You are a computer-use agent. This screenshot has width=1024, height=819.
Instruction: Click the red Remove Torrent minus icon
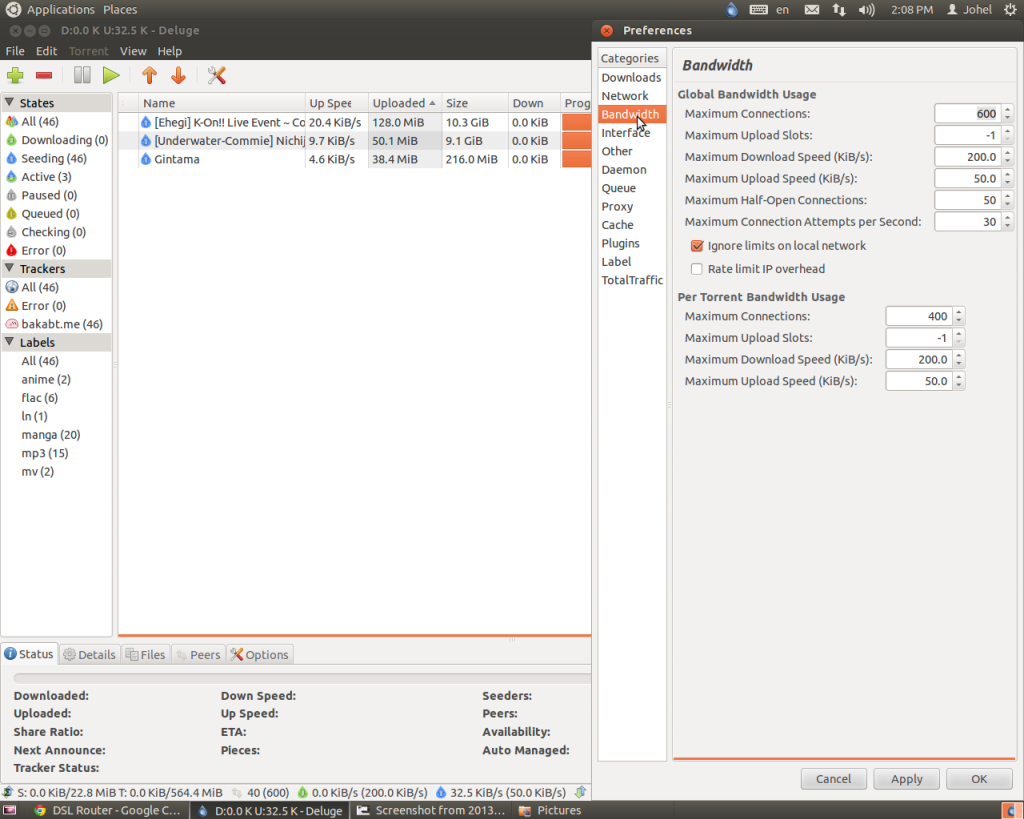44,75
